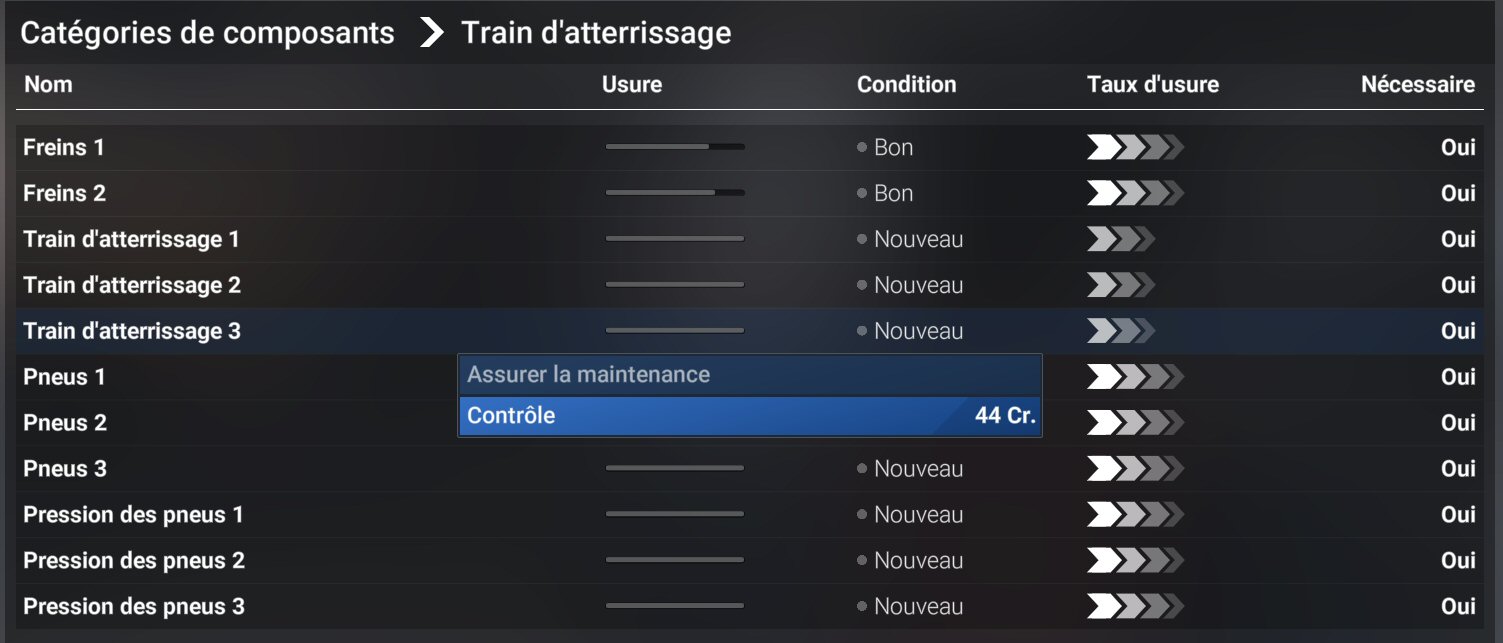Screen dimensions: 1503x643
Task: Sort by the Usure column header
Action: pyautogui.click(x=631, y=85)
